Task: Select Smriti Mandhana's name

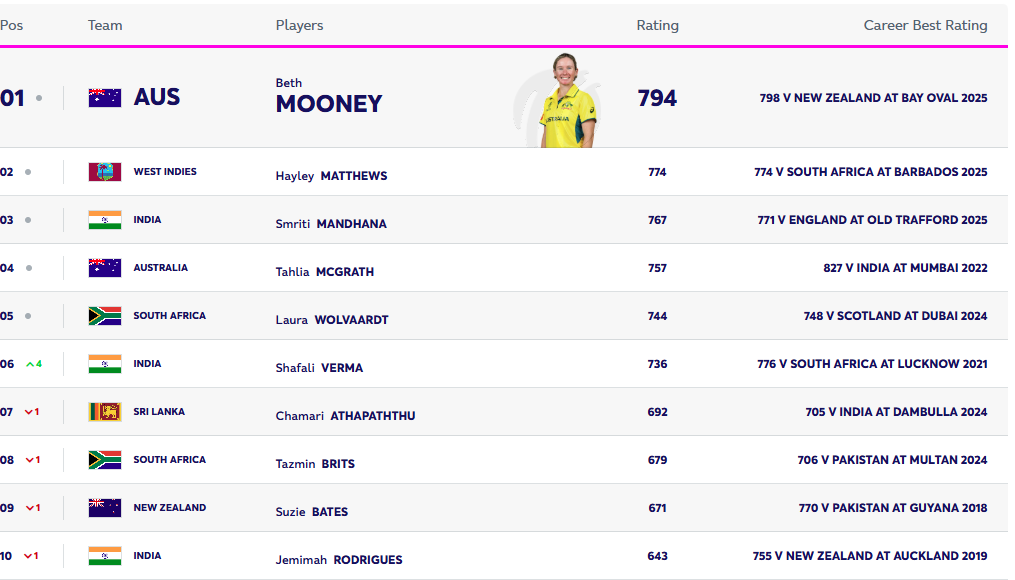Action: click(x=331, y=224)
